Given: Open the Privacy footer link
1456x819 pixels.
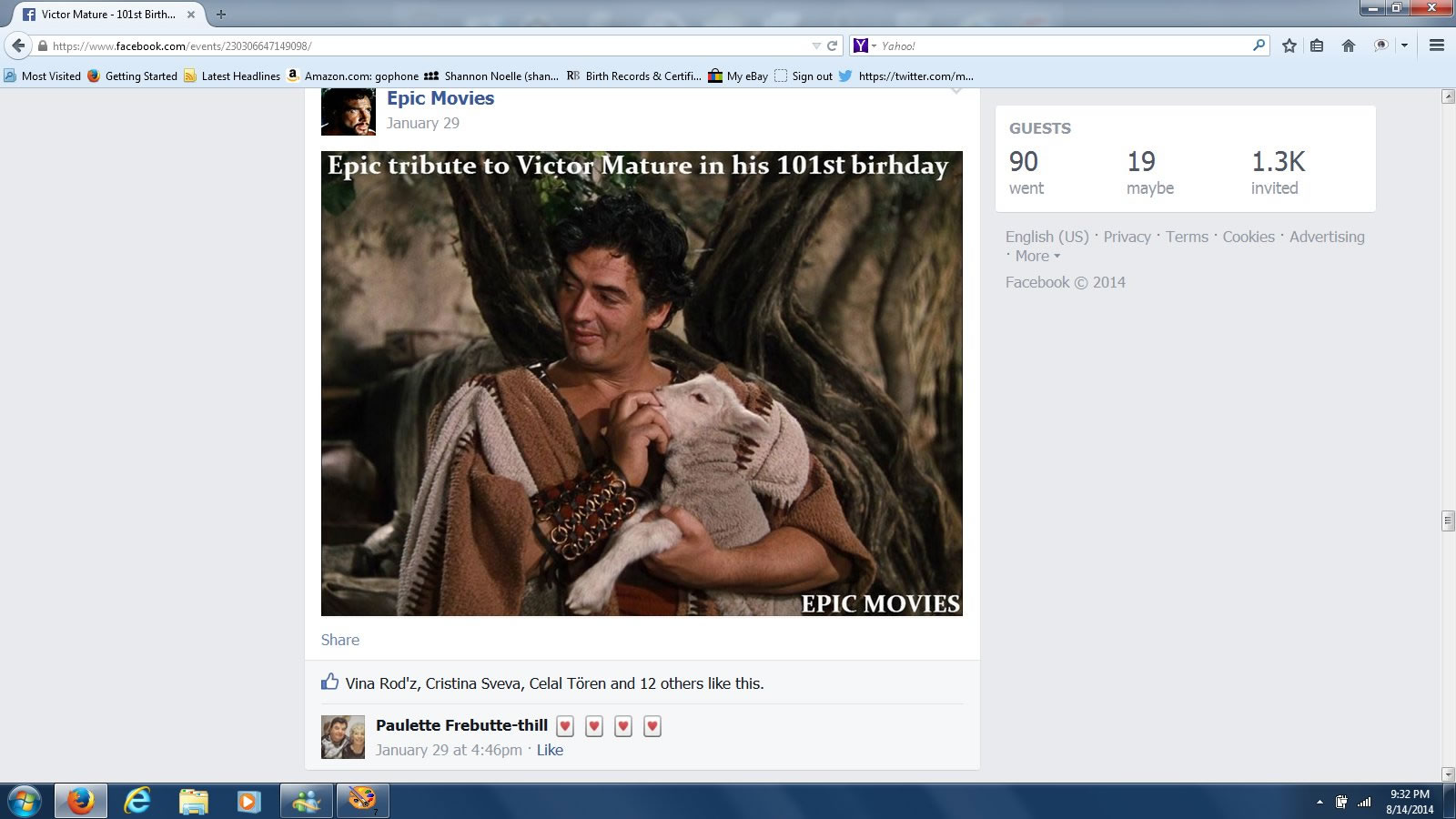Looking at the screenshot, I should pos(1127,237).
